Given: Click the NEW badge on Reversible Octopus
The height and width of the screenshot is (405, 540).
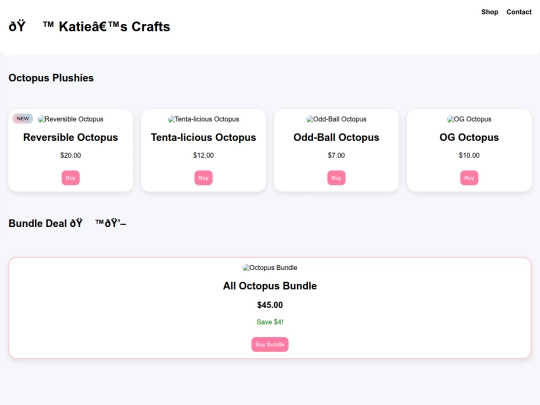Looking at the screenshot, I should [x=23, y=118].
